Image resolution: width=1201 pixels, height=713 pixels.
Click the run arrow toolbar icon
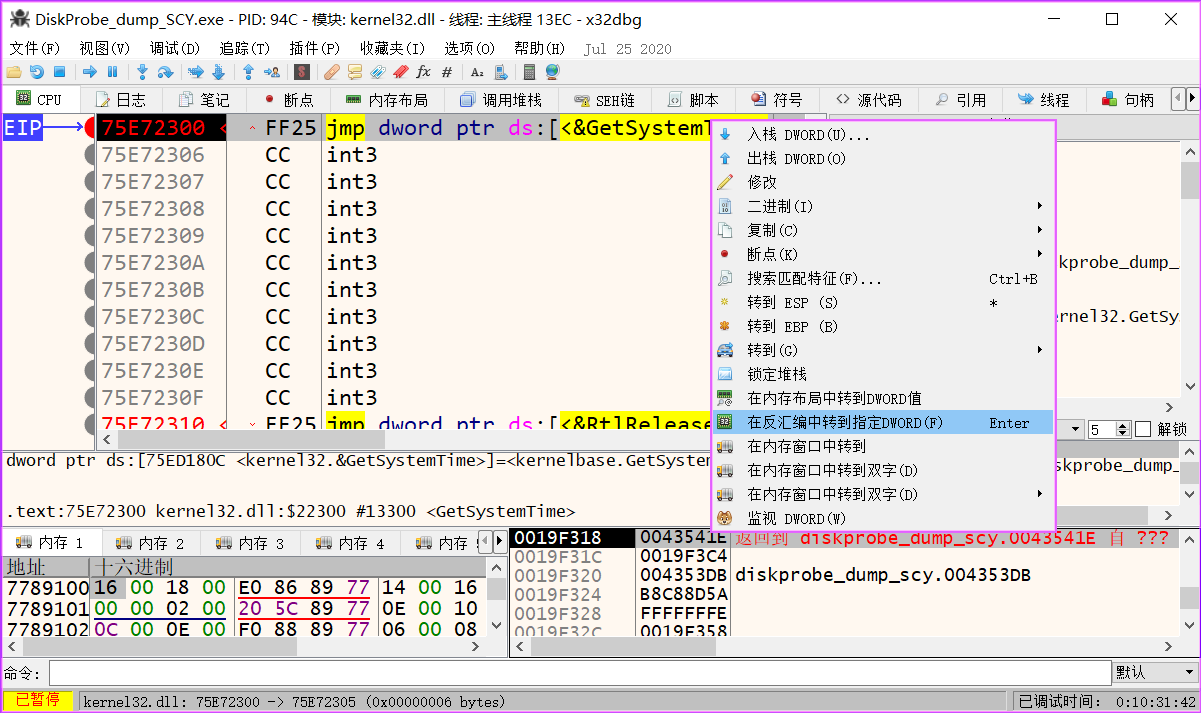click(x=90, y=72)
